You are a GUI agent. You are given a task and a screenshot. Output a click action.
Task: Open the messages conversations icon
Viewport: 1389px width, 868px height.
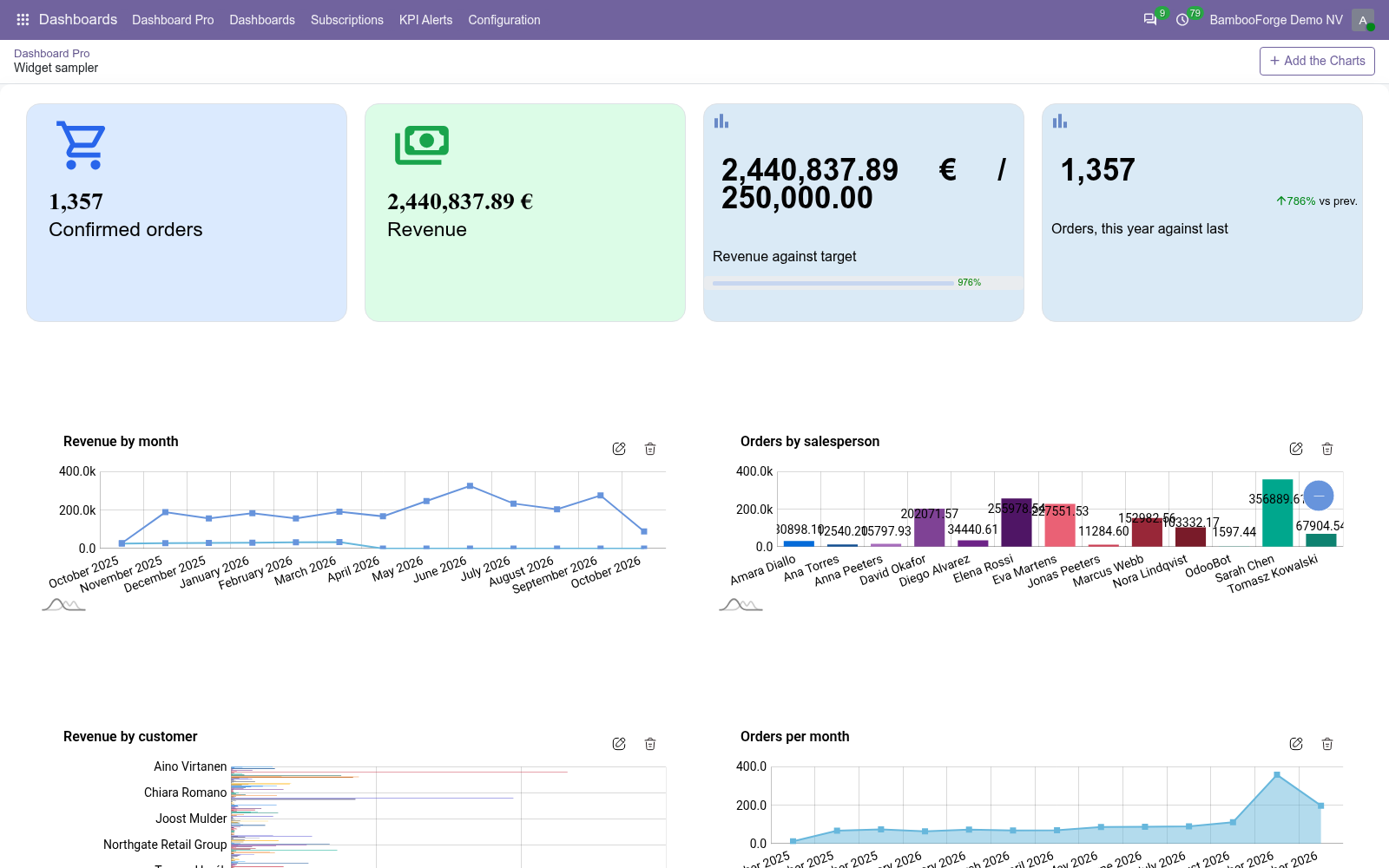click(1150, 19)
